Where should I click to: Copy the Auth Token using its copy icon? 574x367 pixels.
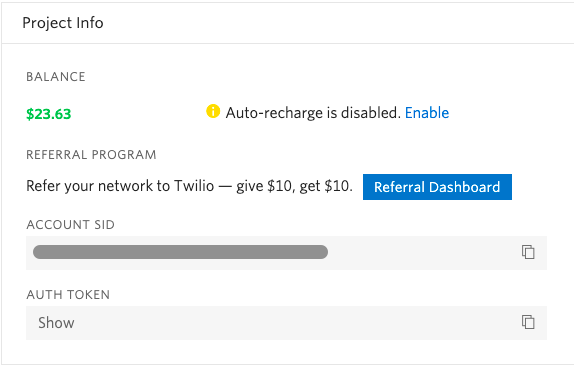(528, 322)
